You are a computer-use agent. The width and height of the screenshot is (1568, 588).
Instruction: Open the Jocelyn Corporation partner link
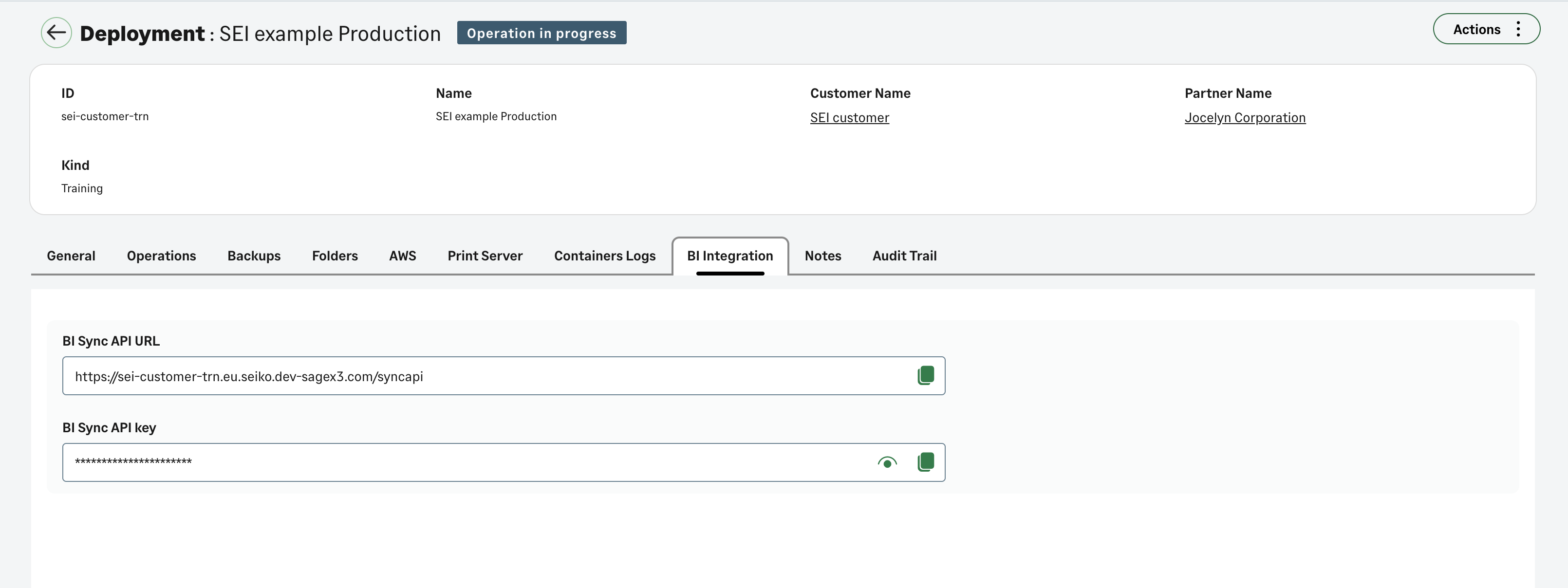point(1245,117)
